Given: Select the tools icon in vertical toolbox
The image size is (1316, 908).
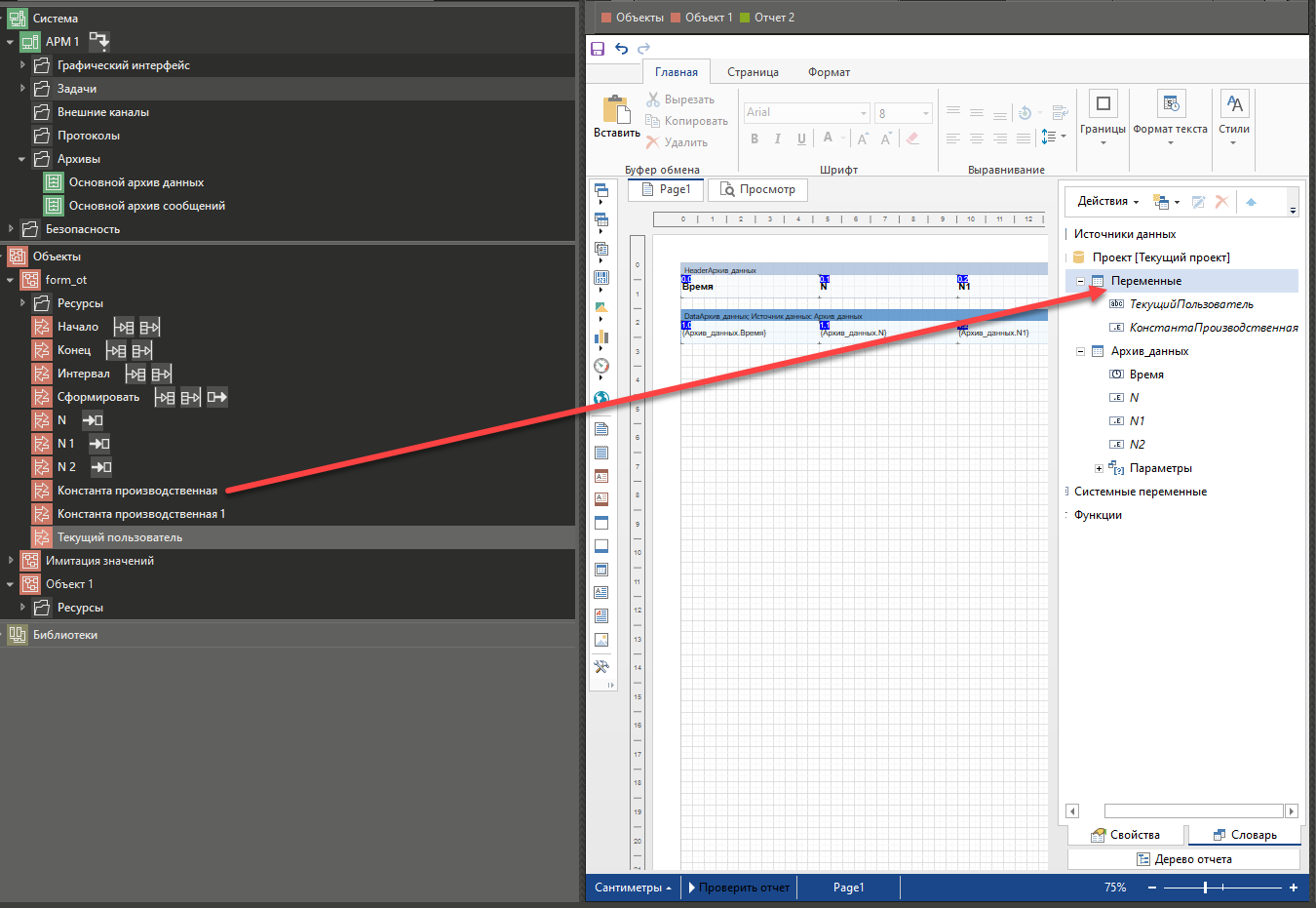Looking at the screenshot, I should [x=601, y=667].
